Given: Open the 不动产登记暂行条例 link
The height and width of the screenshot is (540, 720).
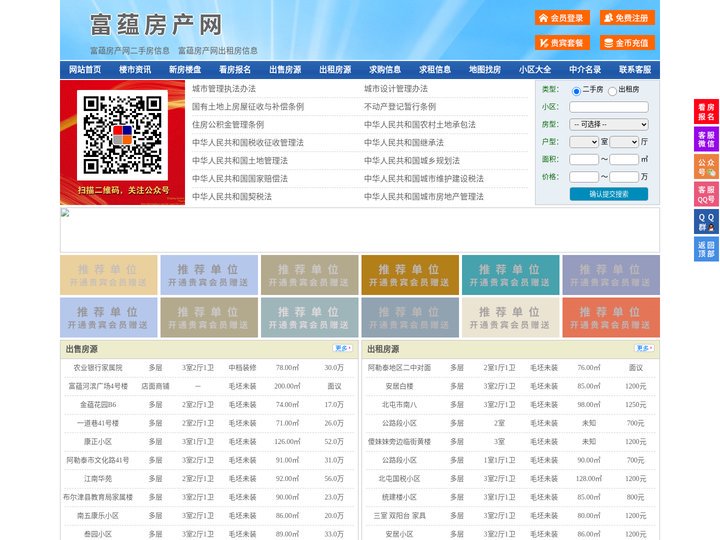Looking at the screenshot, I should (400, 107).
